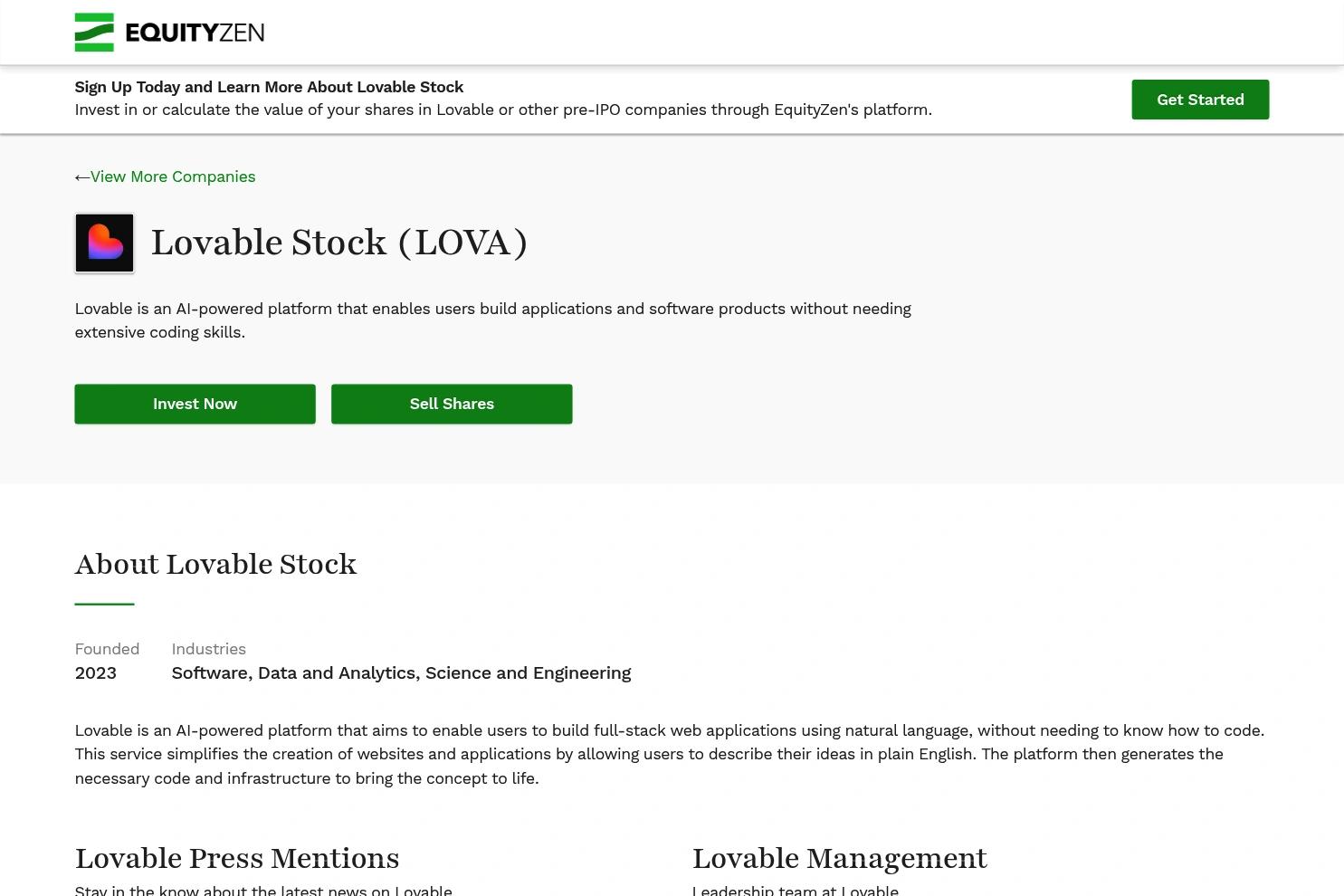Click the long About description paragraph
The height and width of the screenshot is (896, 1344).
(x=670, y=754)
